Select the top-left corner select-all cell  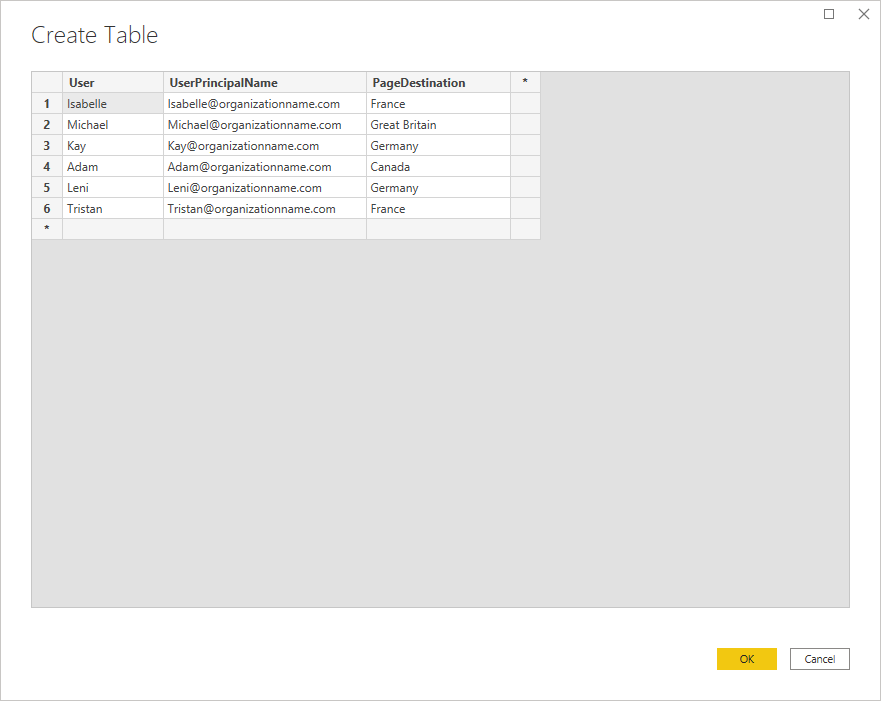tap(47, 83)
